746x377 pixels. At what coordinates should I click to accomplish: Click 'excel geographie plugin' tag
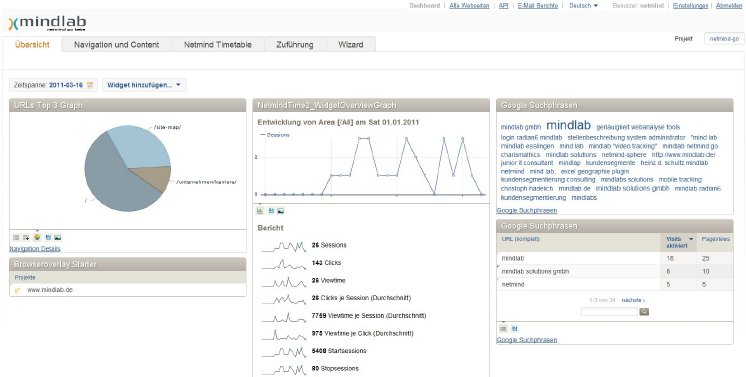[x=595, y=171]
